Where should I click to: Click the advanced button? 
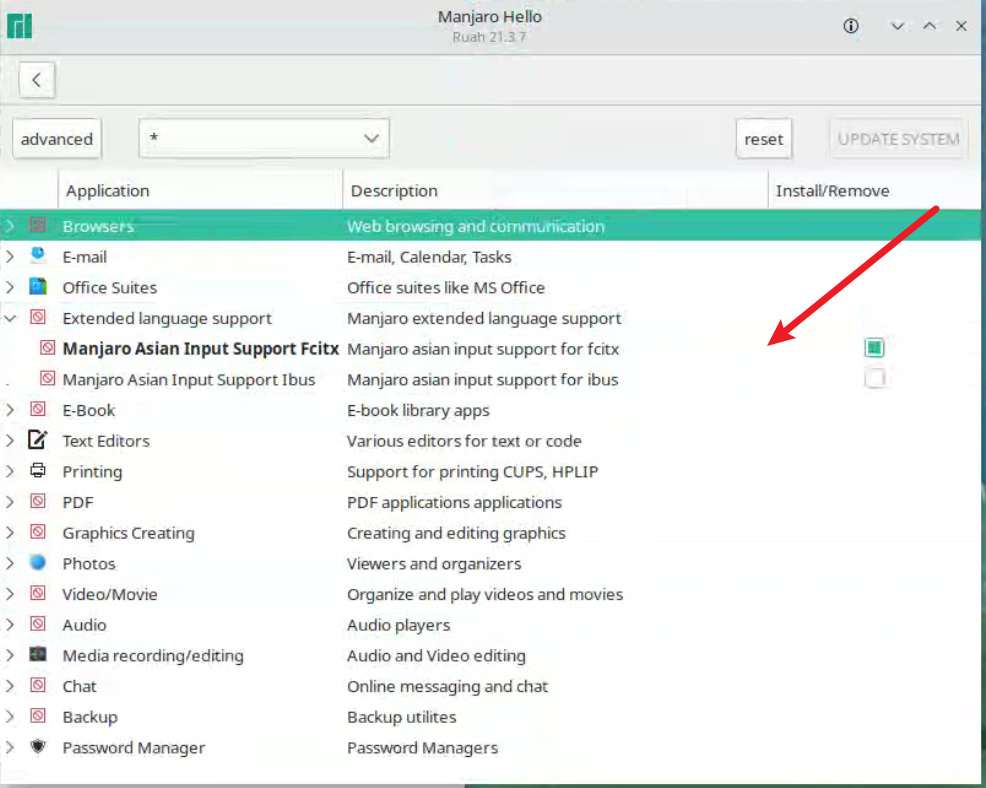click(x=56, y=139)
